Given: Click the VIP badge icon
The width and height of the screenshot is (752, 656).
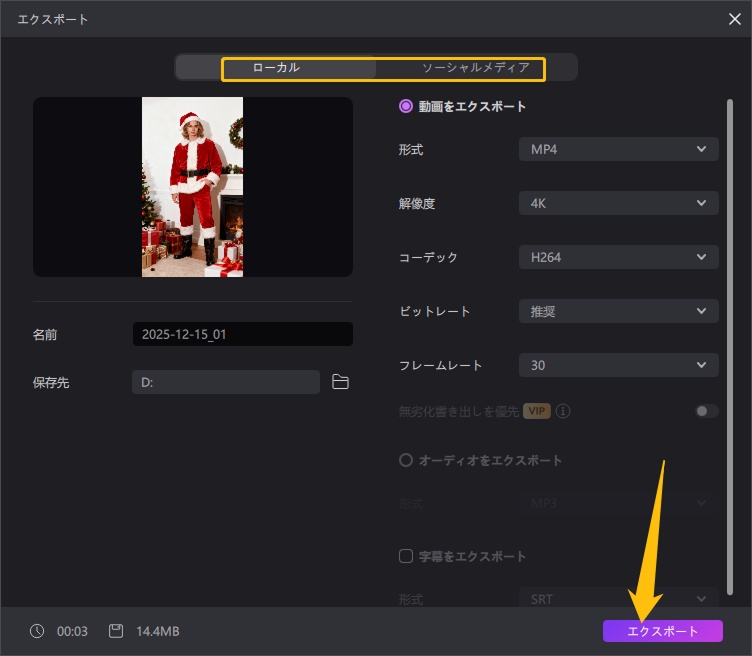Looking at the screenshot, I should pos(537,411).
